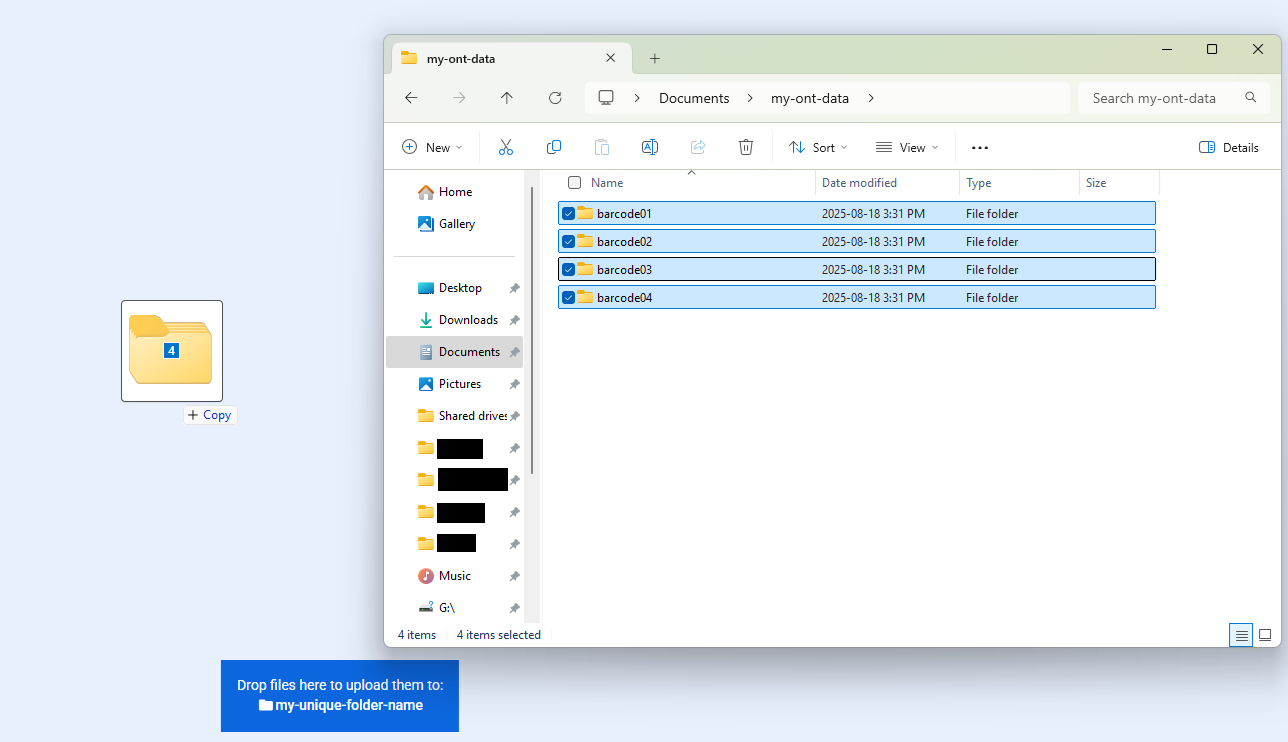
Task: Go up one folder level arrow
Action: (x=507, y=98)
